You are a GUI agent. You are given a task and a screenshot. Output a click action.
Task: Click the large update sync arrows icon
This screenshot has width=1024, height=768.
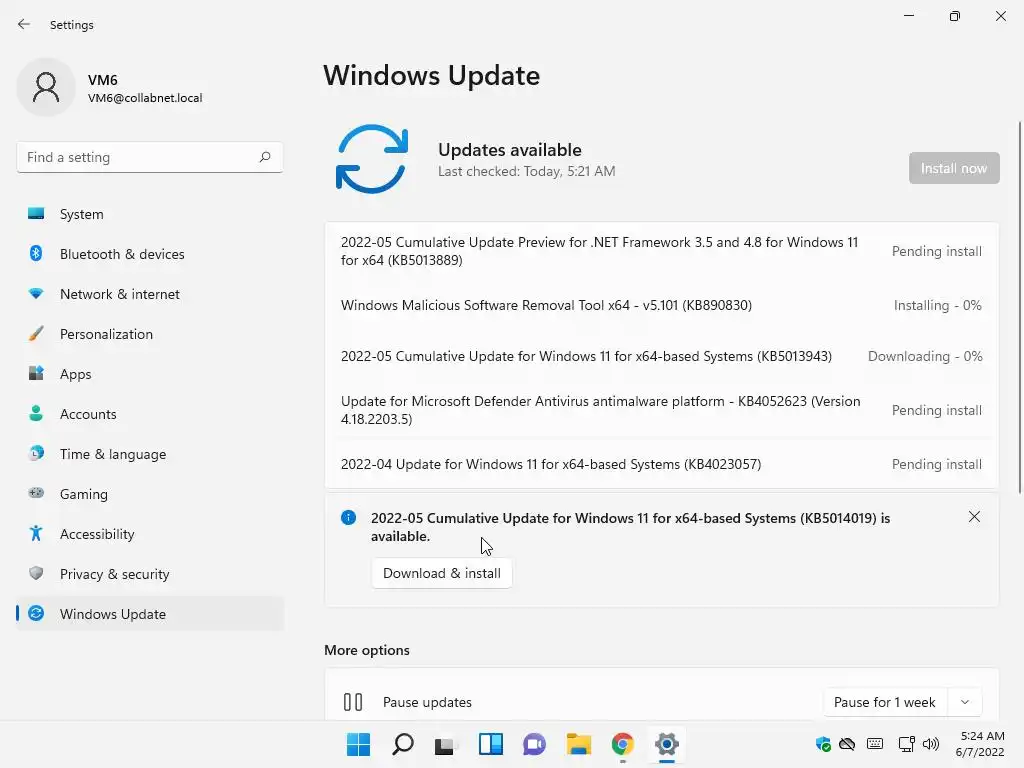pyautogui.click(x=372, y=159)
